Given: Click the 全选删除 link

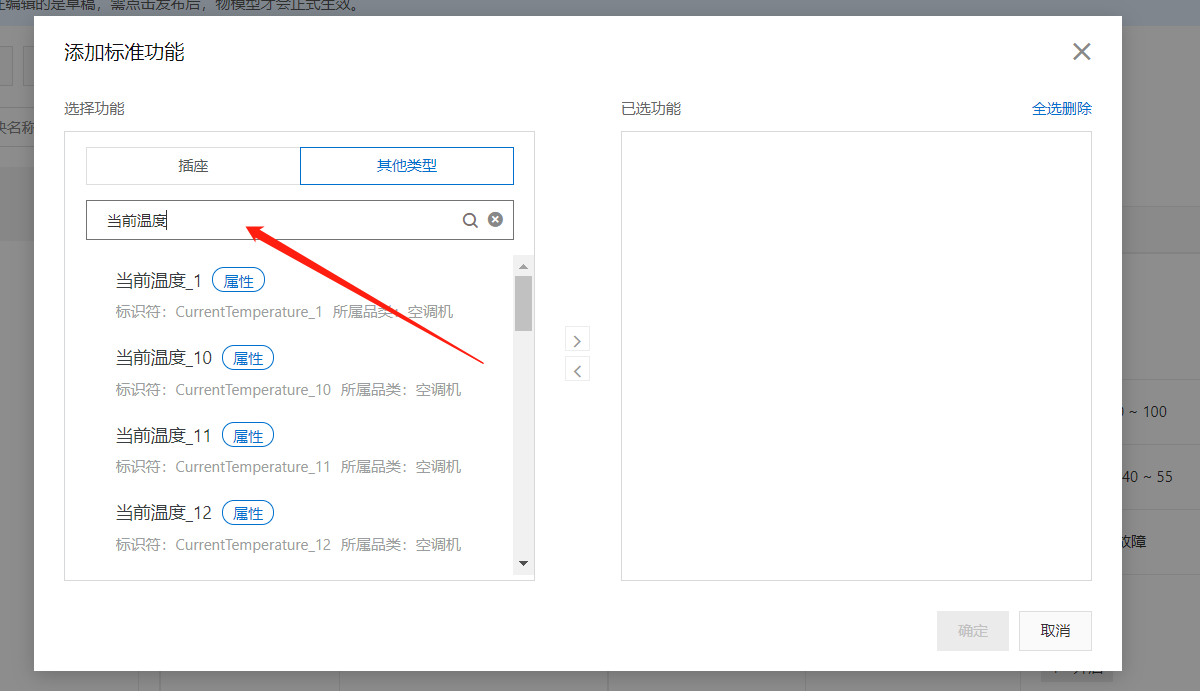Looking at the screenshot, I should click(1062, 108).
